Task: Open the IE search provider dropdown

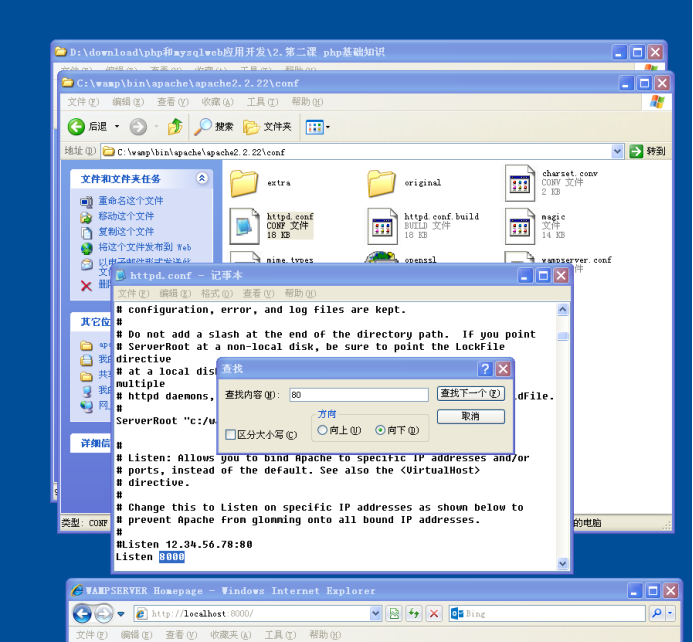Action: tap(670, 613)
